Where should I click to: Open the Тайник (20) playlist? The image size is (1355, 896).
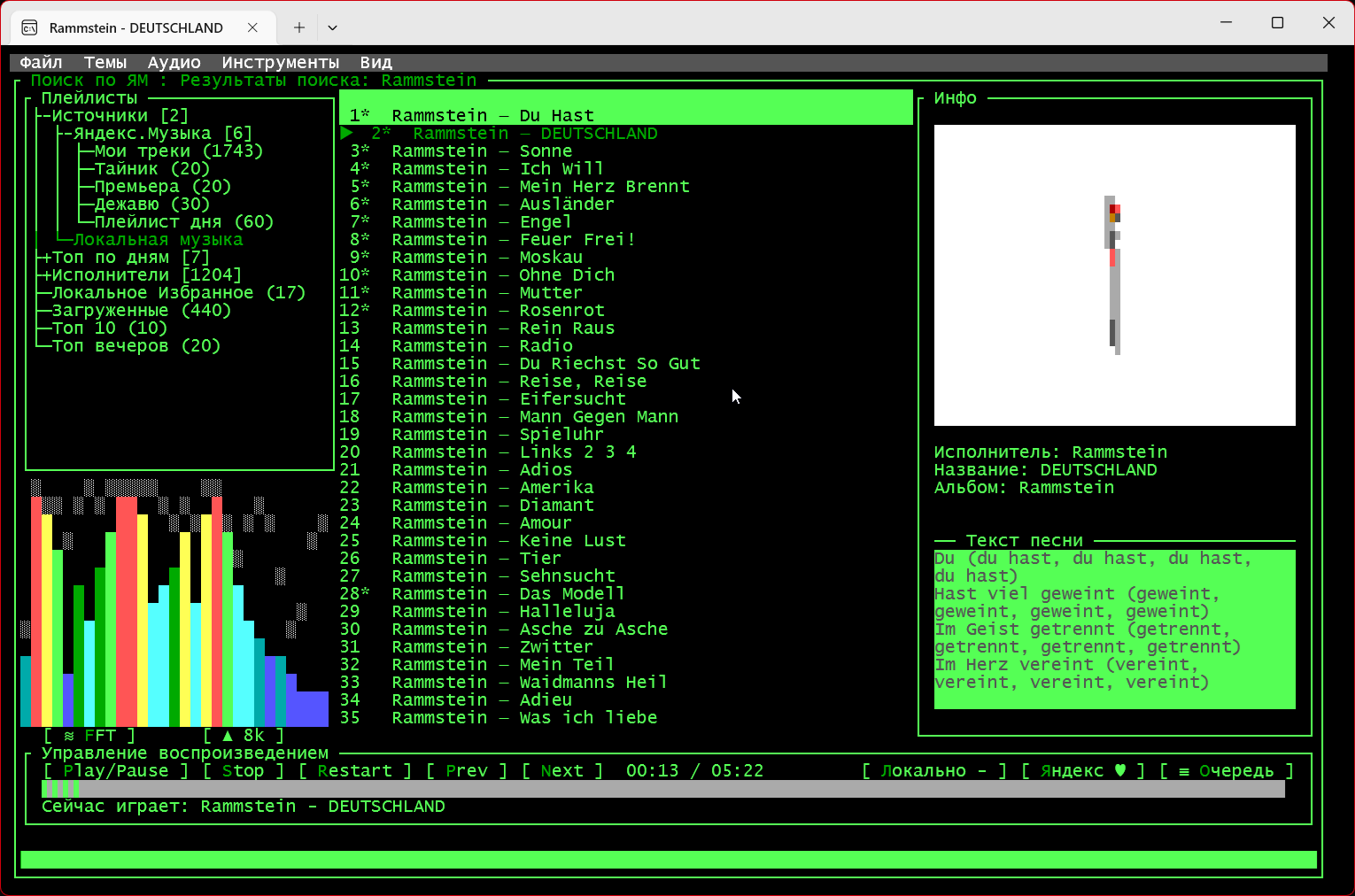[152, 169]
